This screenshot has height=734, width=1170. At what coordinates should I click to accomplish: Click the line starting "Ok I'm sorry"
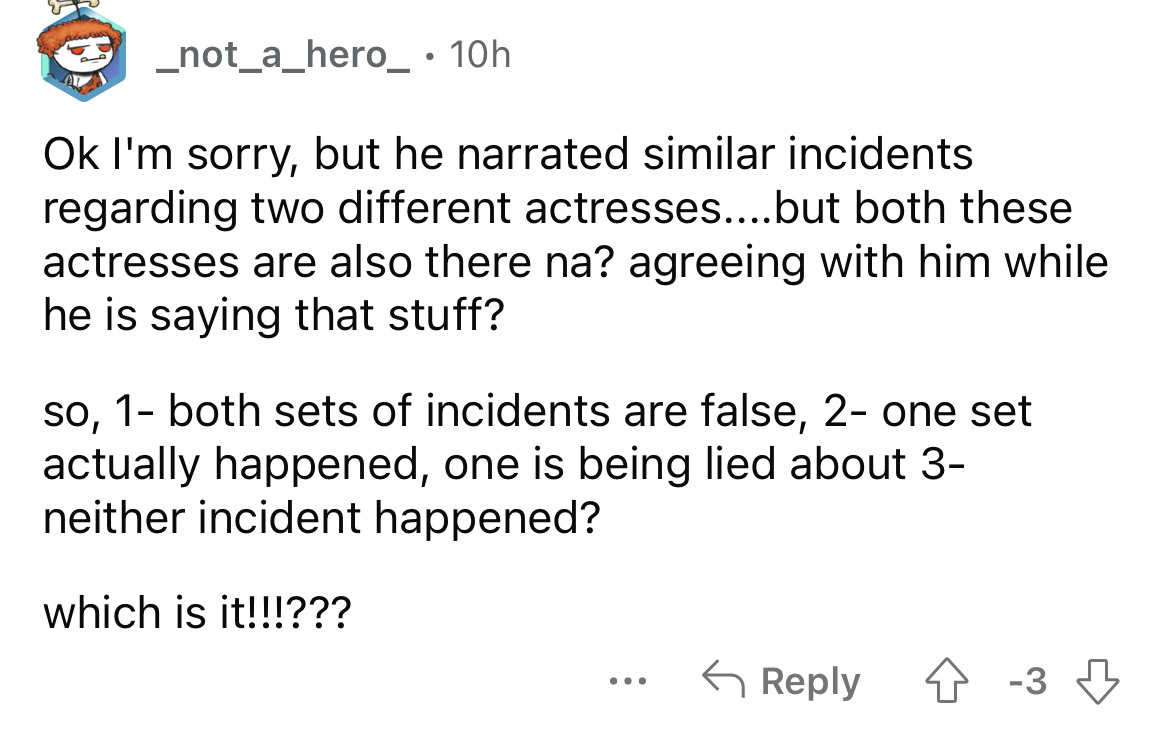pos(507,155)
